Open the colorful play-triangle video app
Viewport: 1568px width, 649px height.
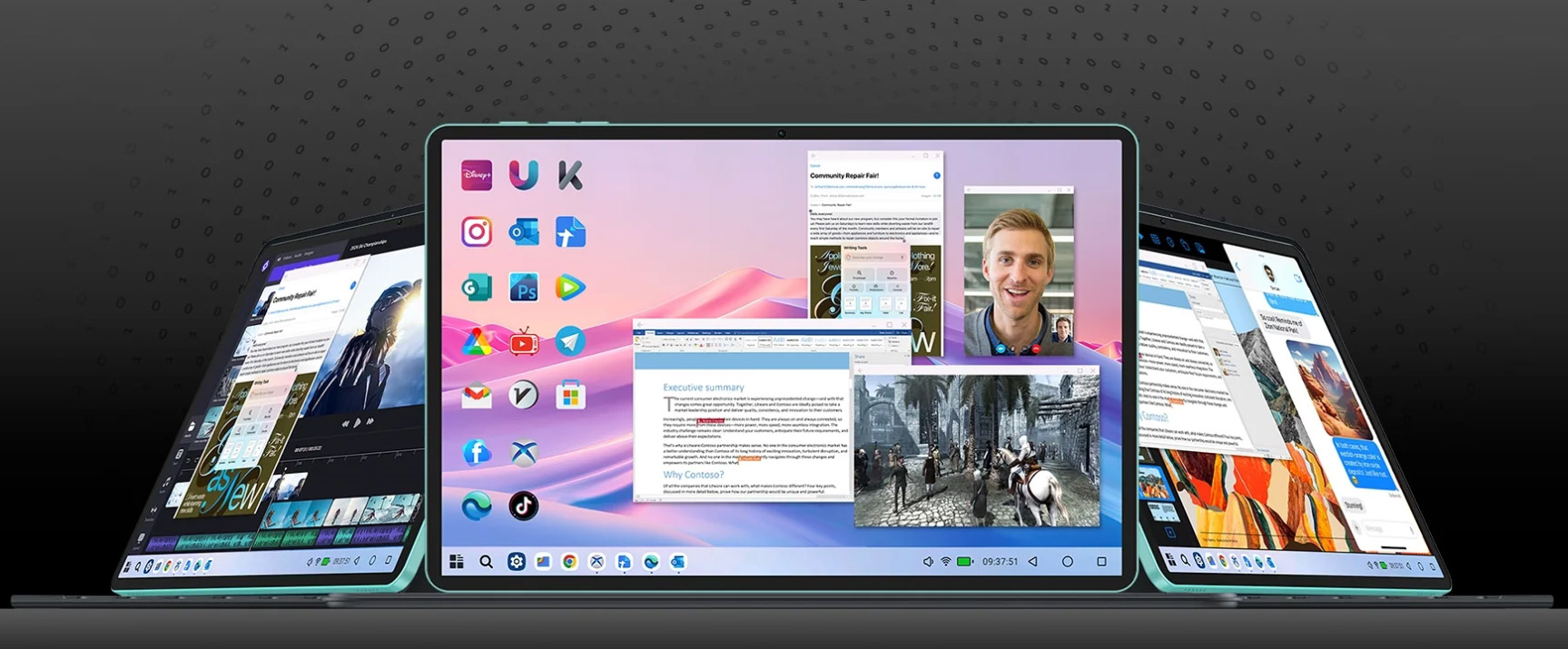pos(570,288)
